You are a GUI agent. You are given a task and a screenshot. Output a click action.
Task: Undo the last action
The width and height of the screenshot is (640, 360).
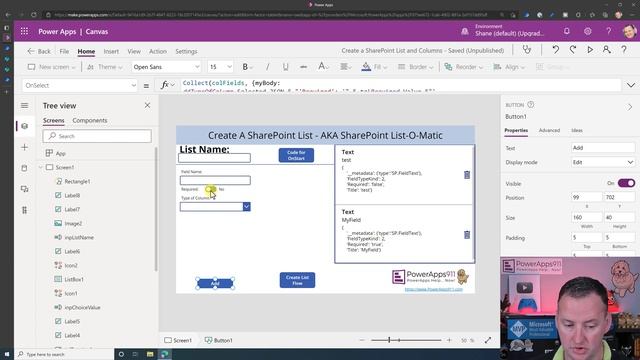tap(556, 50)
